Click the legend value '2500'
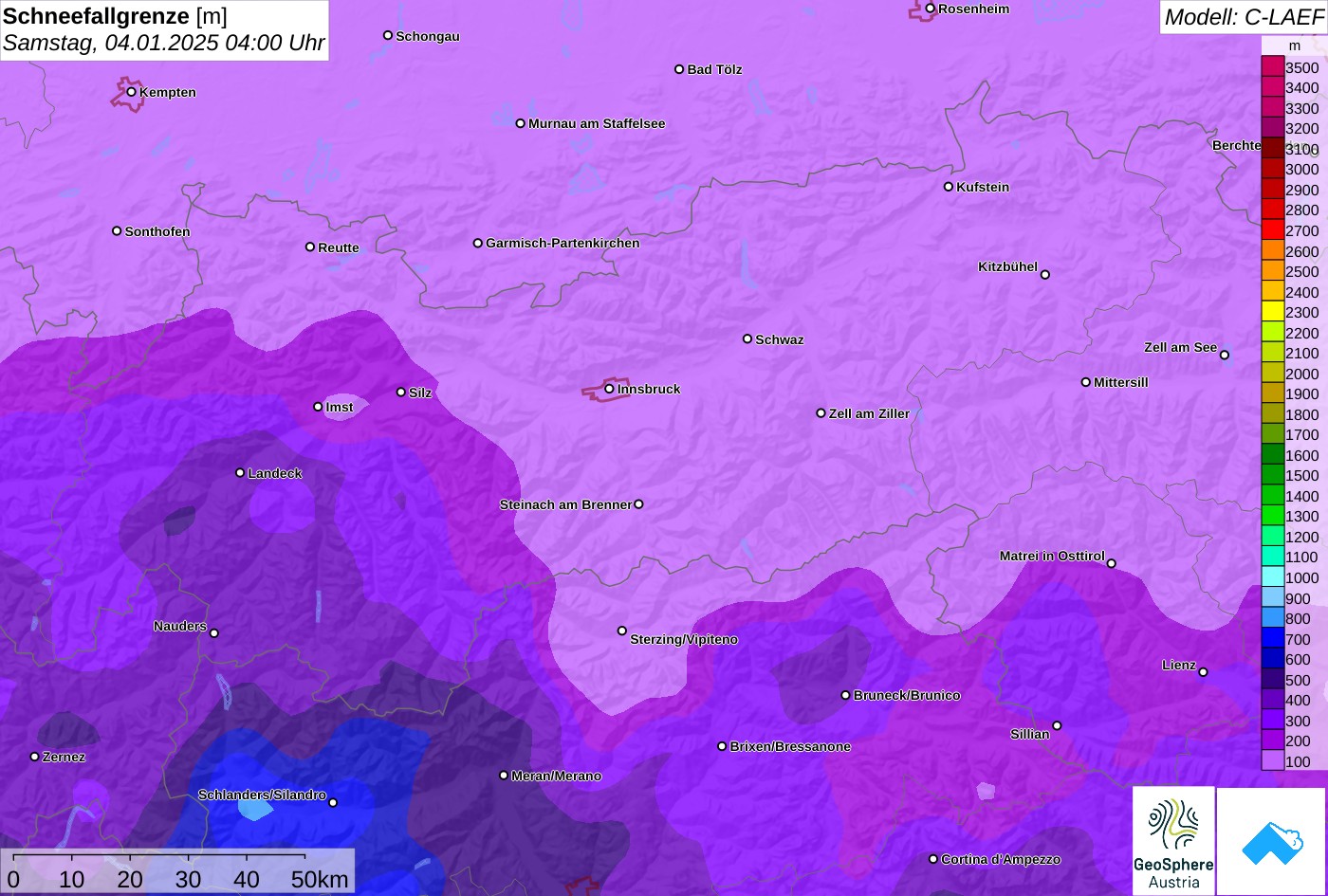This screenshot has height=896, width=1328. 1301,271
